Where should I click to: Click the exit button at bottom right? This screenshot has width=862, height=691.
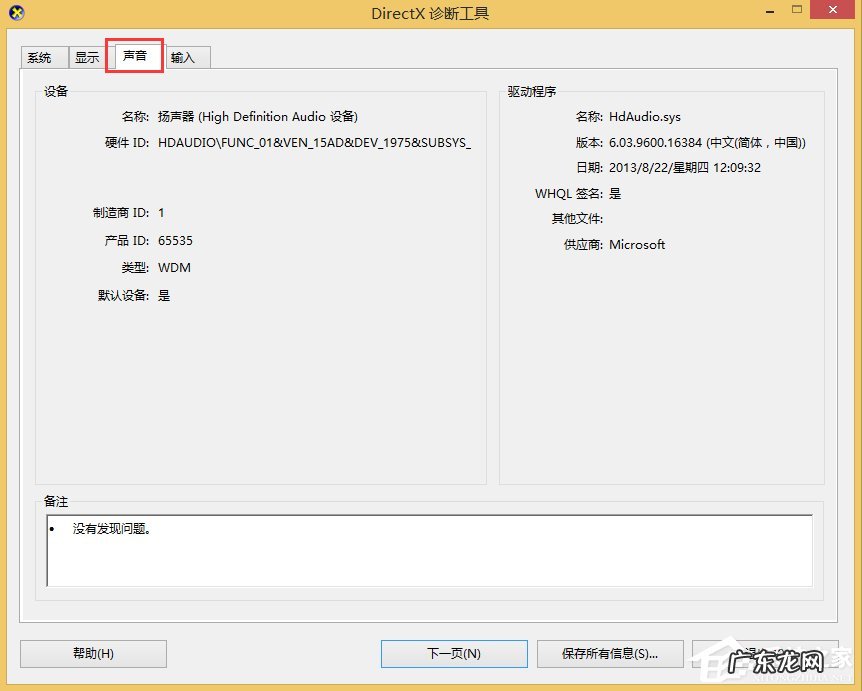tap(765, 653)
